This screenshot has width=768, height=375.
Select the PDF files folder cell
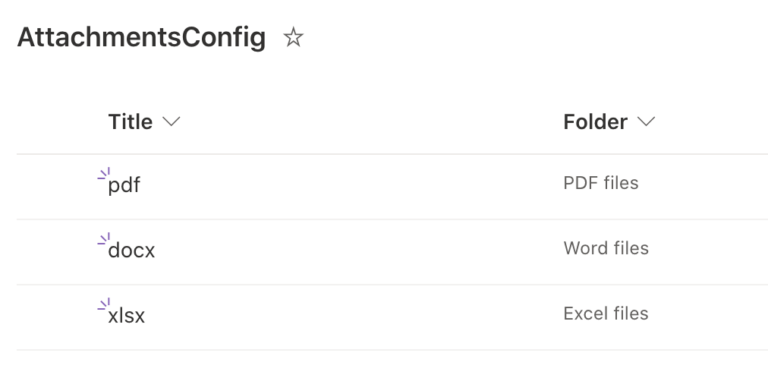(601, 183)
